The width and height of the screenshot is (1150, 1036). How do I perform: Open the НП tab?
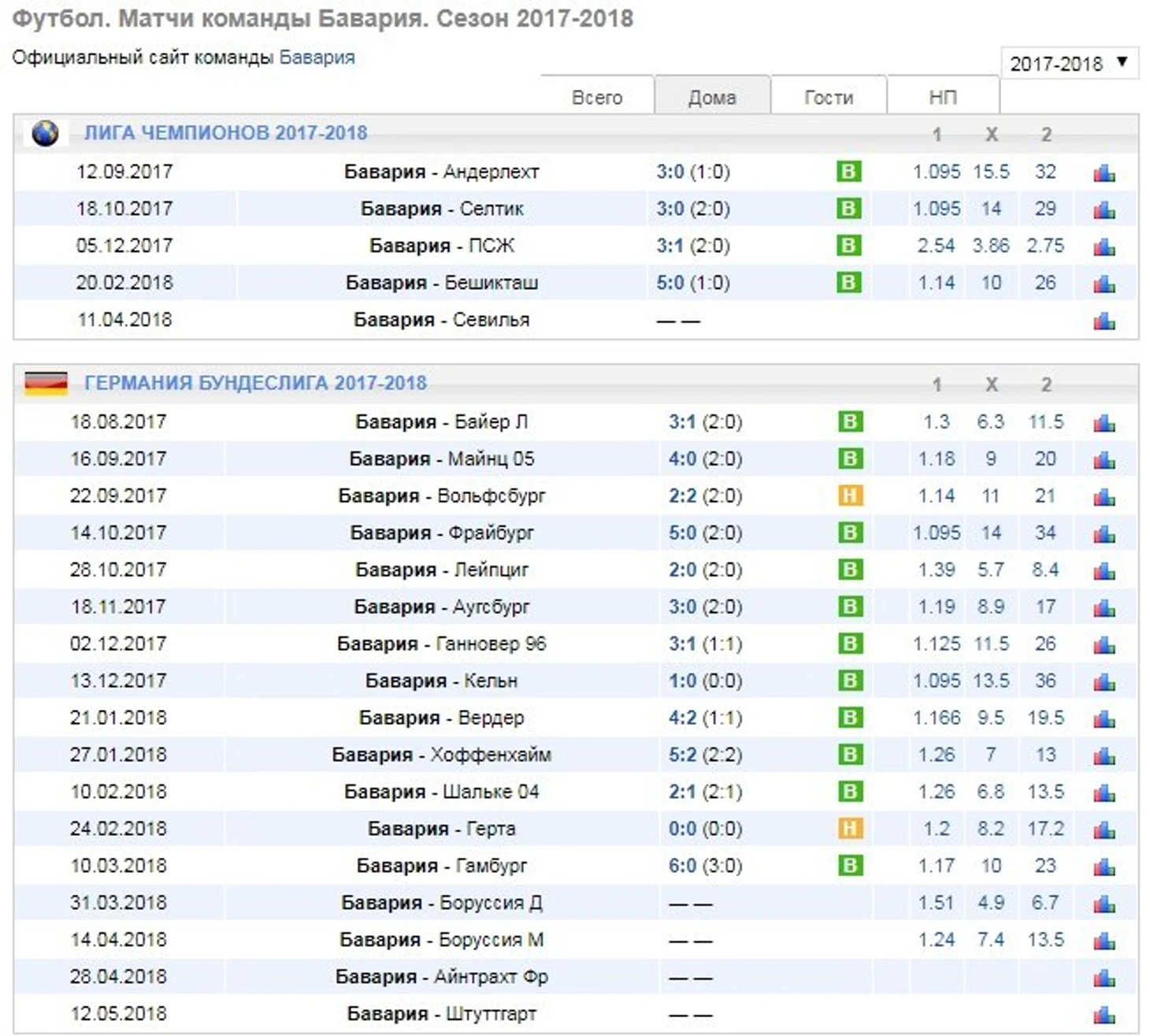pos(943,97)
